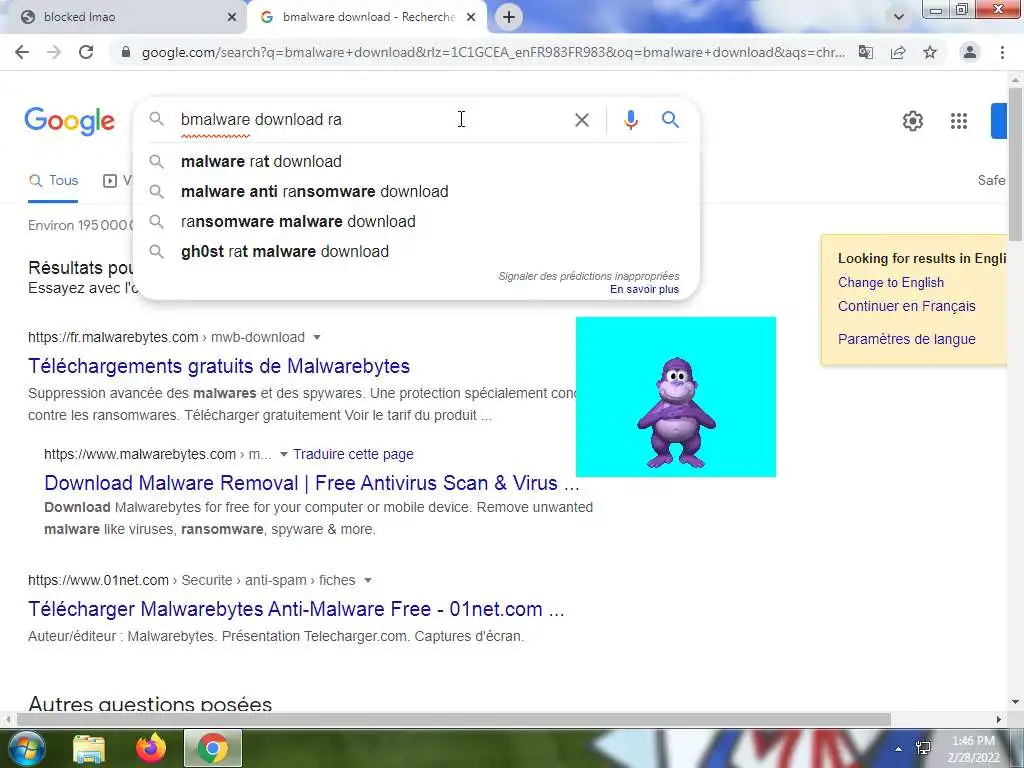Click the browser forward arrow

click(x=54, y=52)
